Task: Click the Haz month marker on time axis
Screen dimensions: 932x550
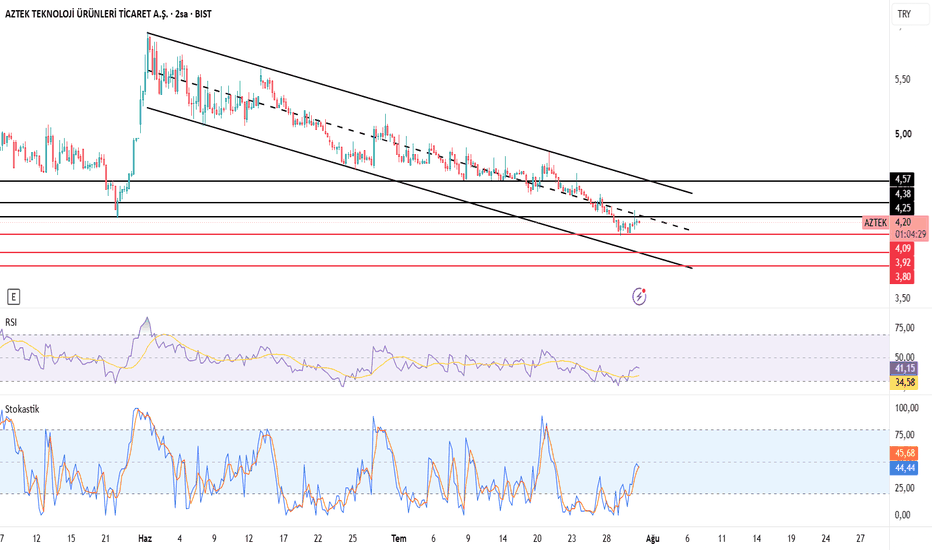Action: 145,539
